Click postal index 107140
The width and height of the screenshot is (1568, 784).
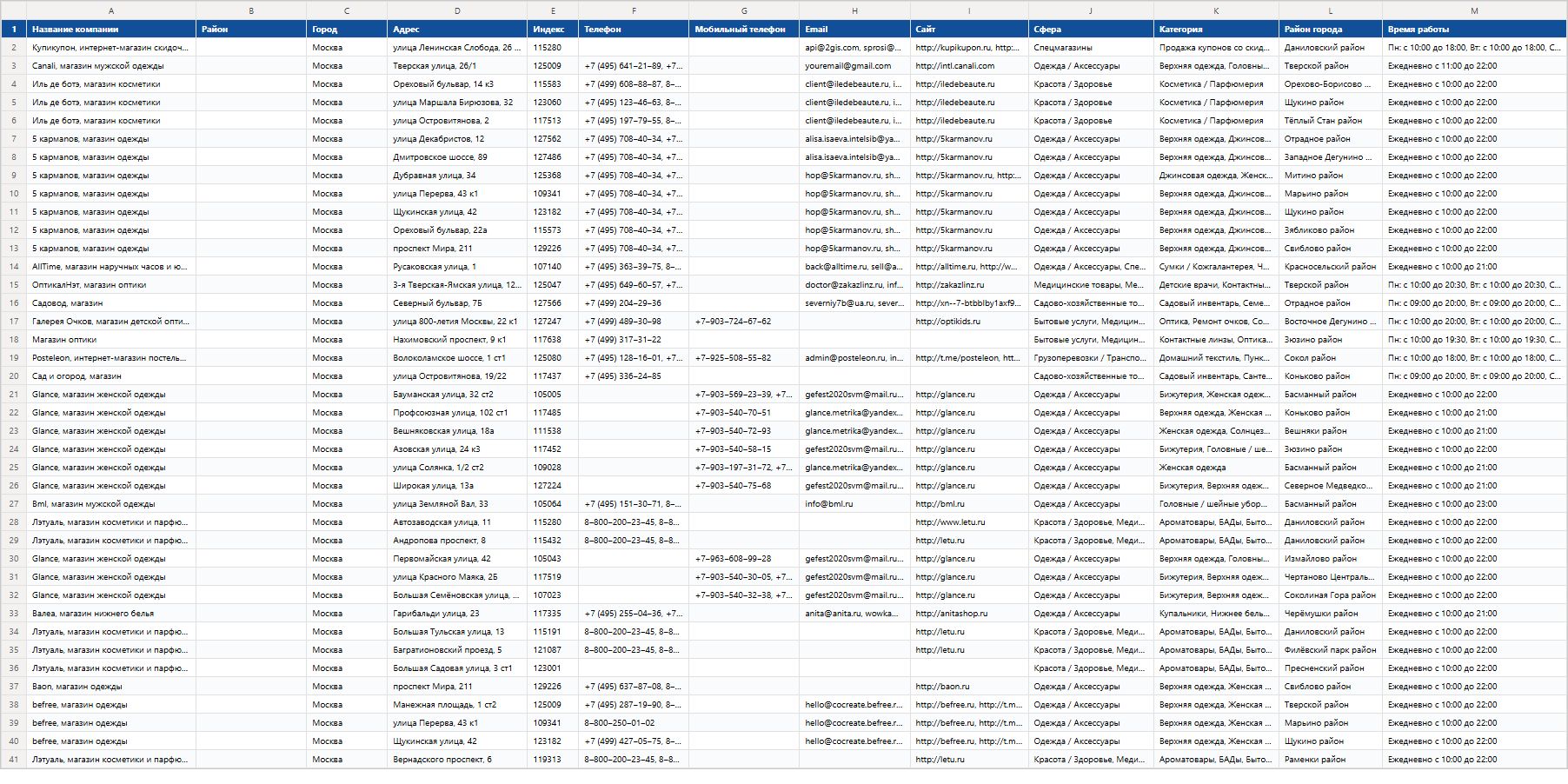(553, 267)
